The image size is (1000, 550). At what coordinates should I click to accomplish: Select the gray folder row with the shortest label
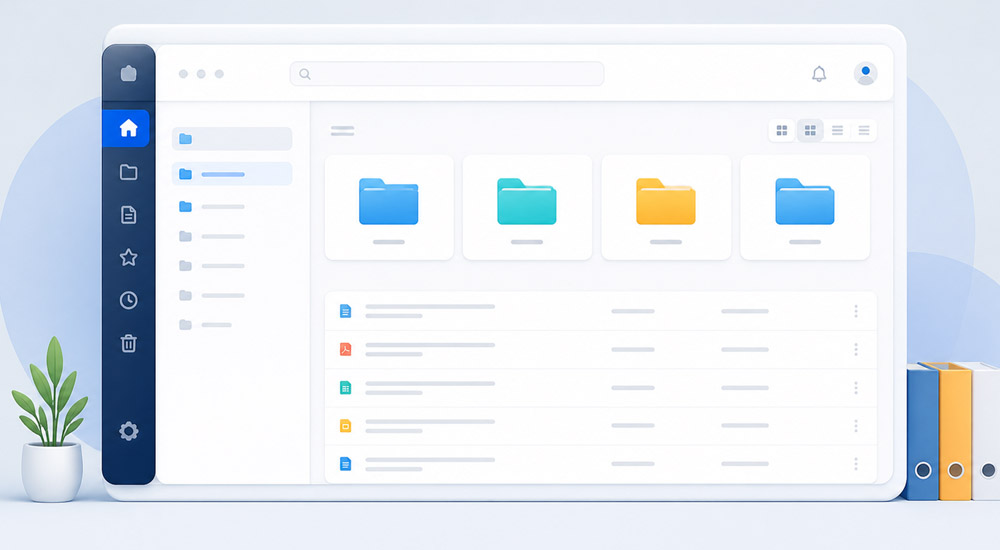(x=205, y=325)
